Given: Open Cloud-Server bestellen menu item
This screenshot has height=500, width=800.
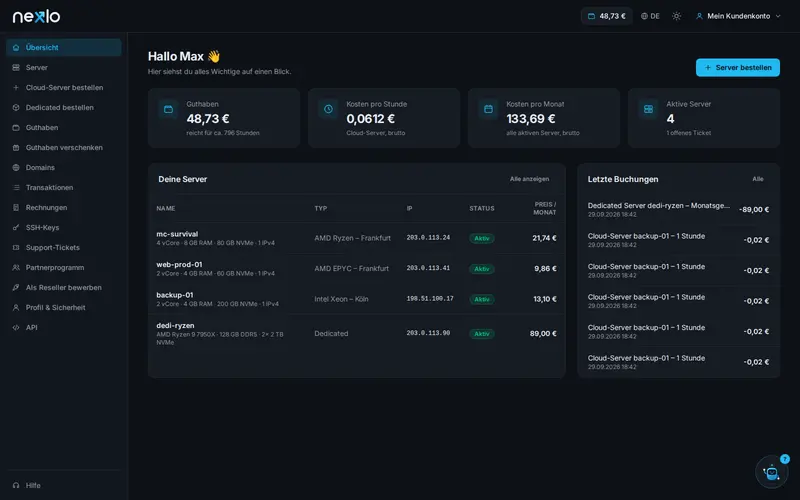Looking at the screenshot, I should [64, 87].
